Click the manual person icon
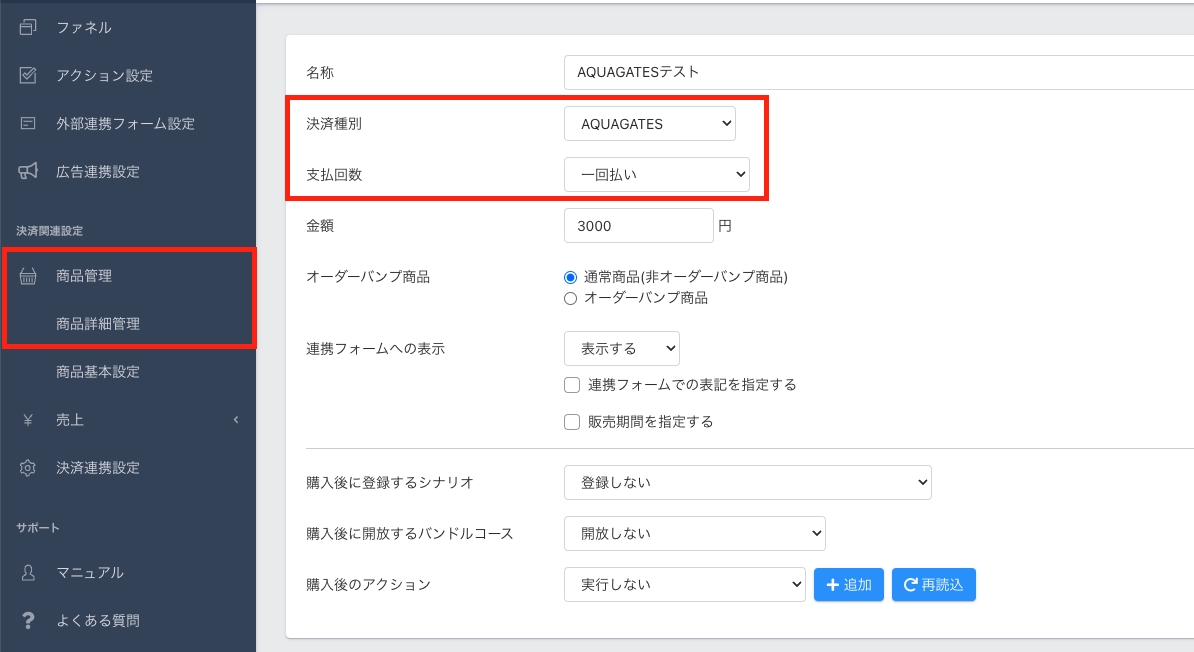Image resolution: width=1194 pixels, height=652 pixels. pos(28,573)
